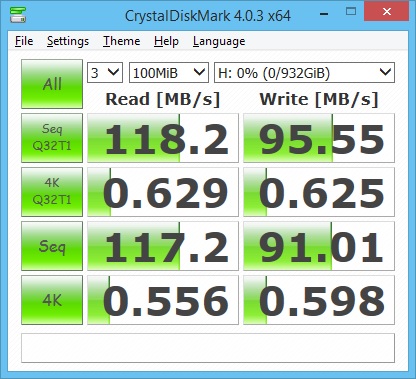Expand the test size dropdown 100MiB
This screenshot has height=379, width=416.
pyautogui.click(x=169, y=72)
